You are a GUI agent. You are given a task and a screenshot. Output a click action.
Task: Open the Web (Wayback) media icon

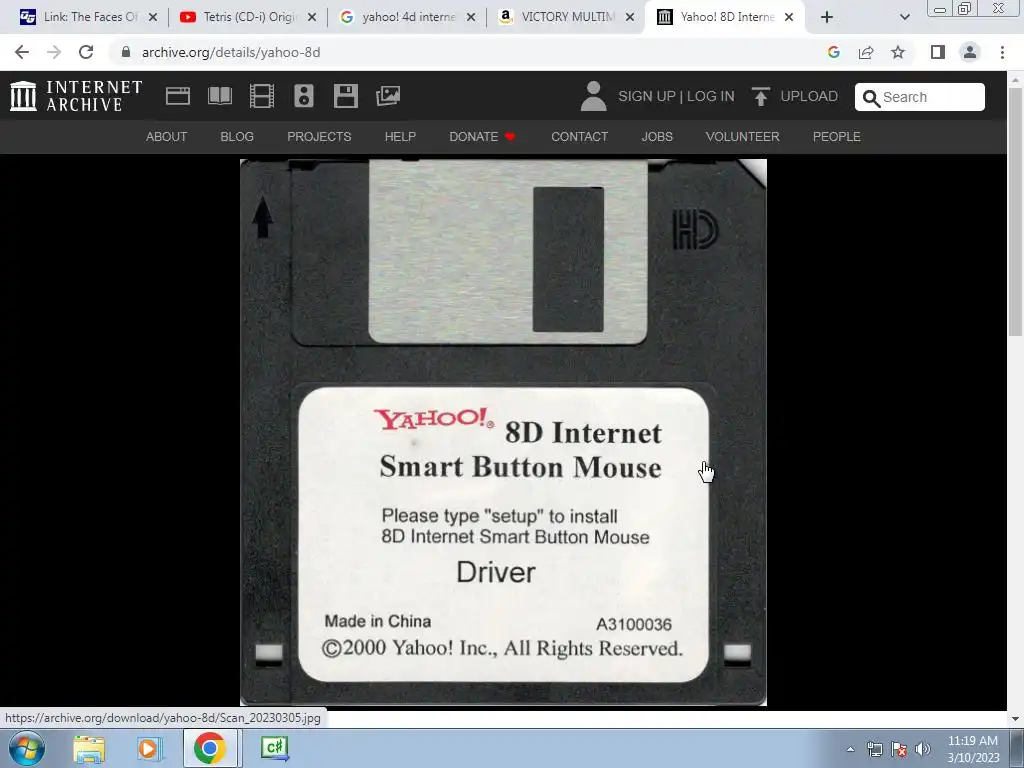(x=178, y=96)
